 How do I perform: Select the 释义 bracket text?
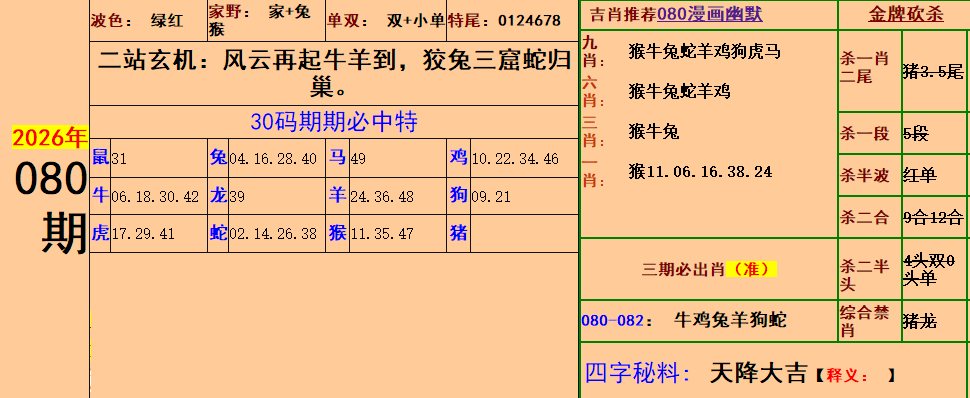(x=855, y=374)
